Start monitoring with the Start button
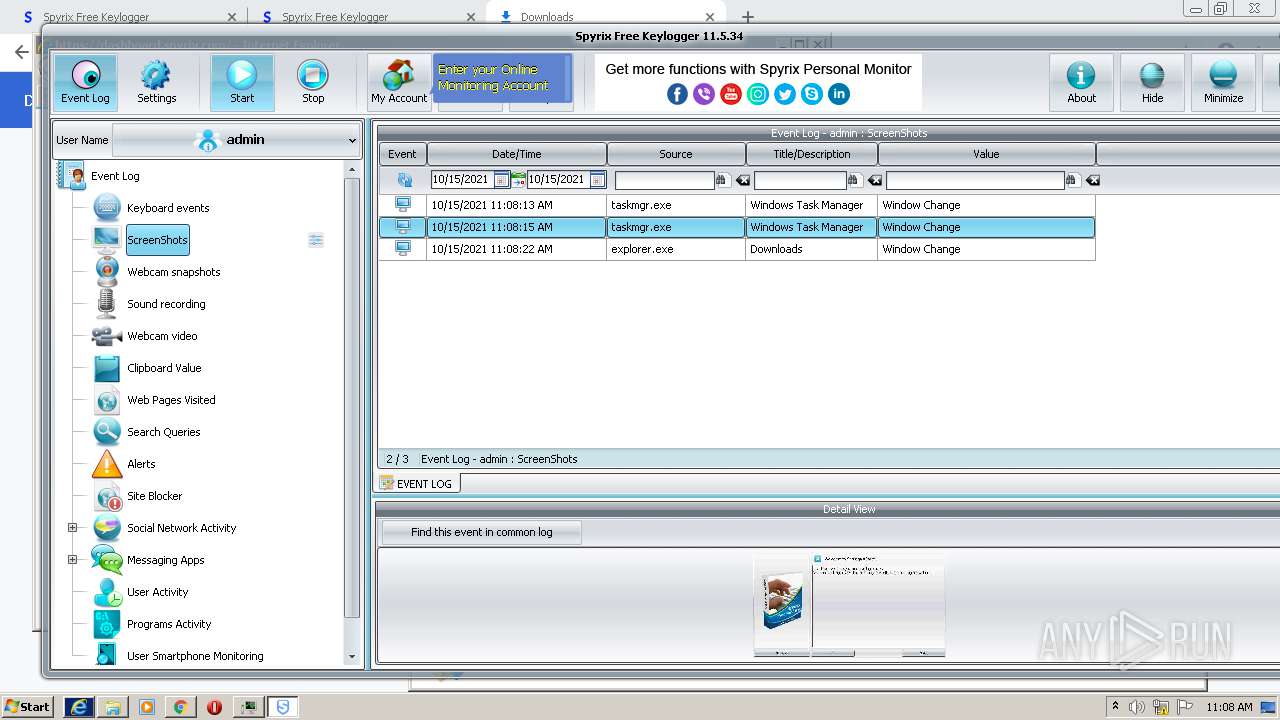This screenshot has width=1280, height=720. point(242,82)
